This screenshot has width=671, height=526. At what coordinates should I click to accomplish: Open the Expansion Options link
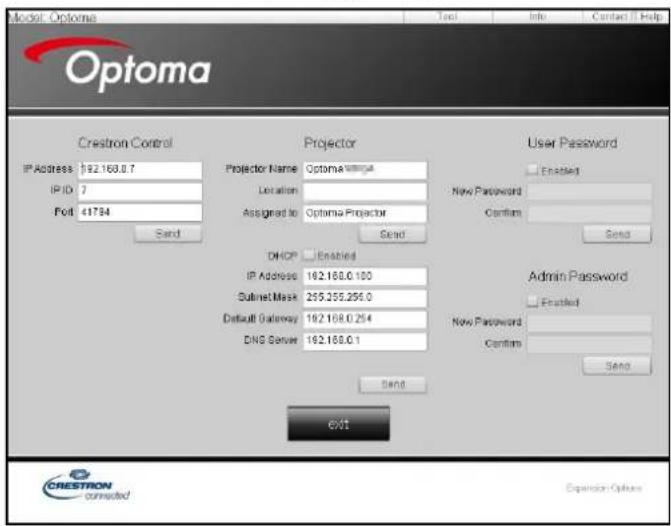click(604, 488)
